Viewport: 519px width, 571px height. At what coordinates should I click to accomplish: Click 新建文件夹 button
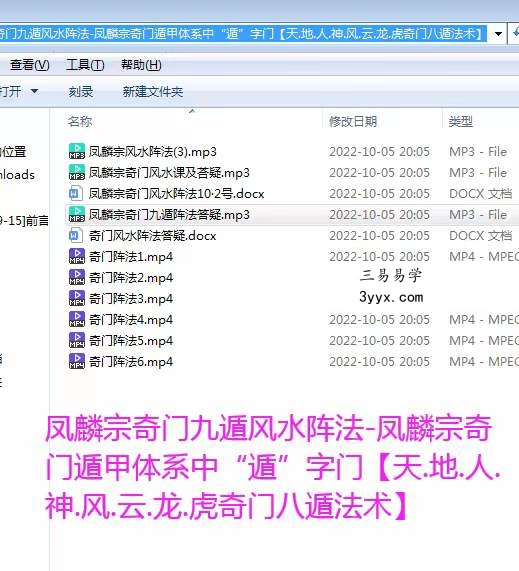click(153, 92)
